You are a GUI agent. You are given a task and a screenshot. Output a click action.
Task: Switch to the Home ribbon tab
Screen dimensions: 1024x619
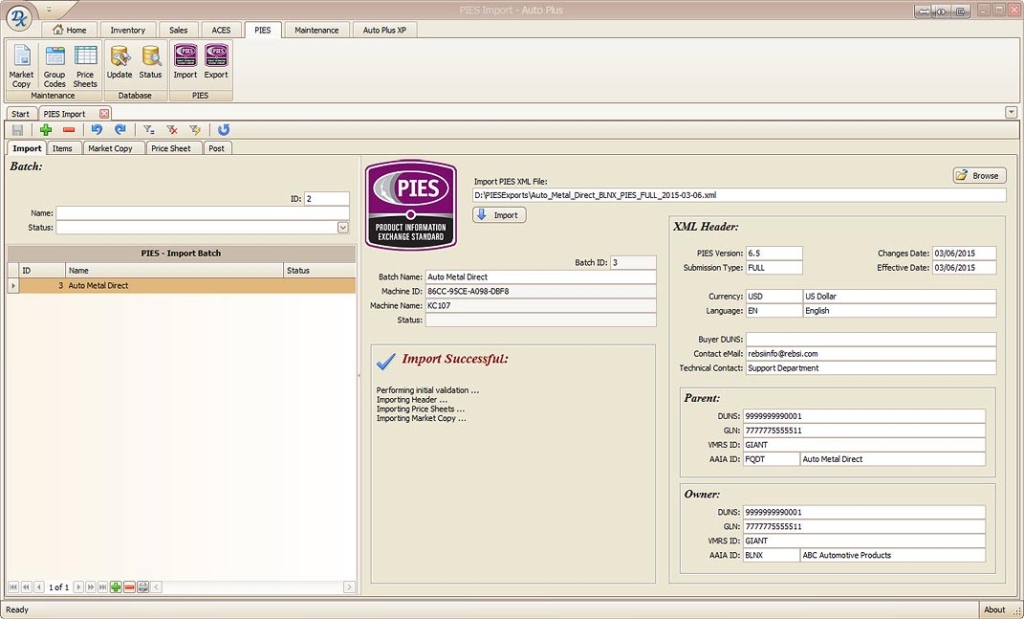(69, 30)
